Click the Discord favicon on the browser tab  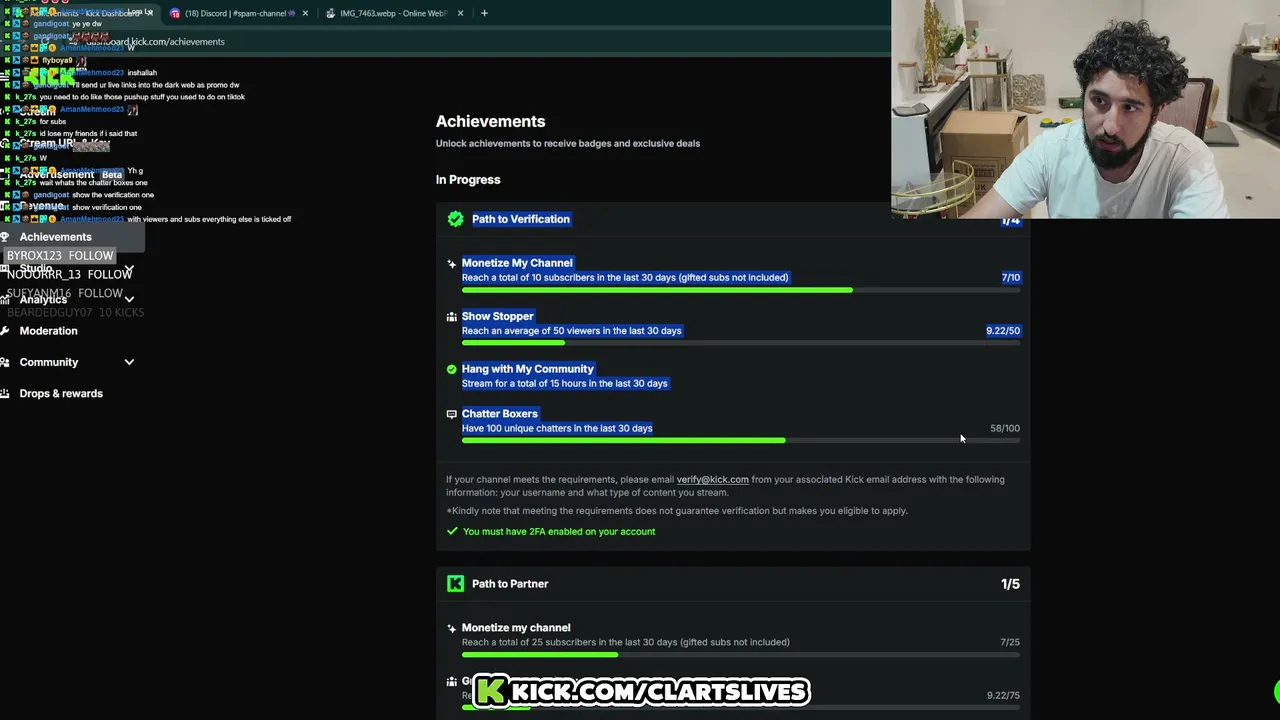click(175, 13)
